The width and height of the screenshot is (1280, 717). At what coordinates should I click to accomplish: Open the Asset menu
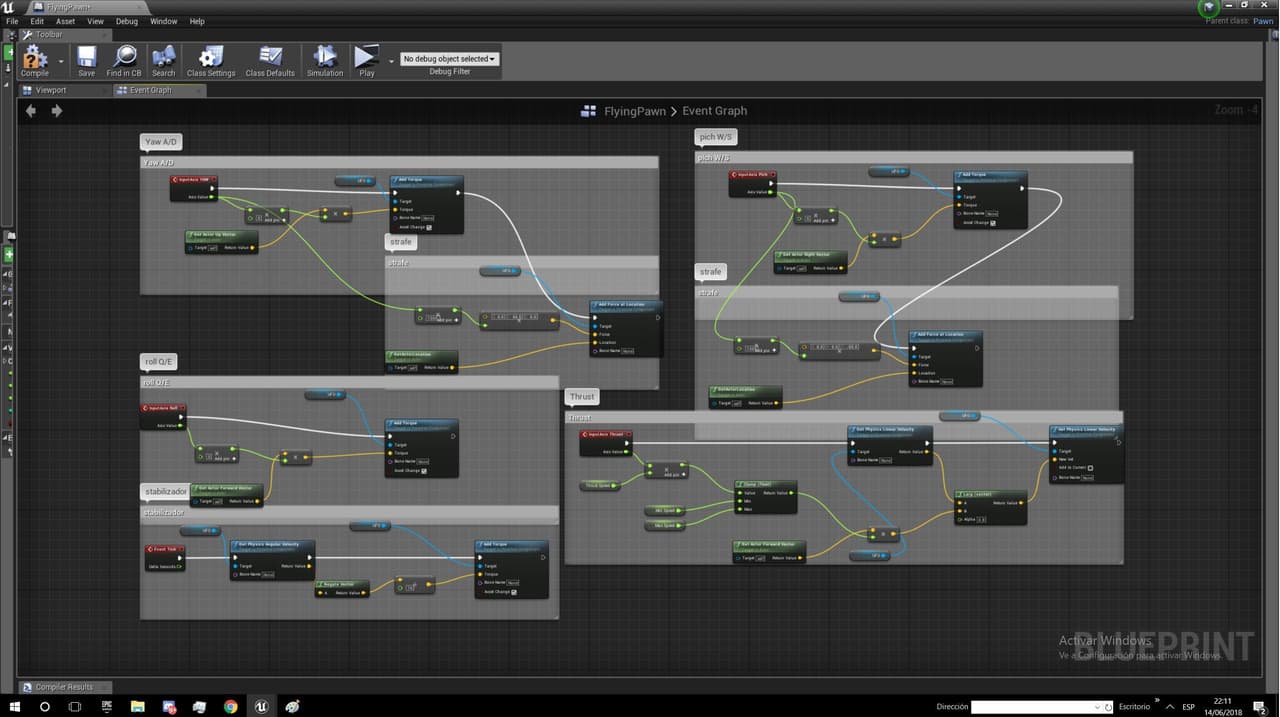point(65,21)
